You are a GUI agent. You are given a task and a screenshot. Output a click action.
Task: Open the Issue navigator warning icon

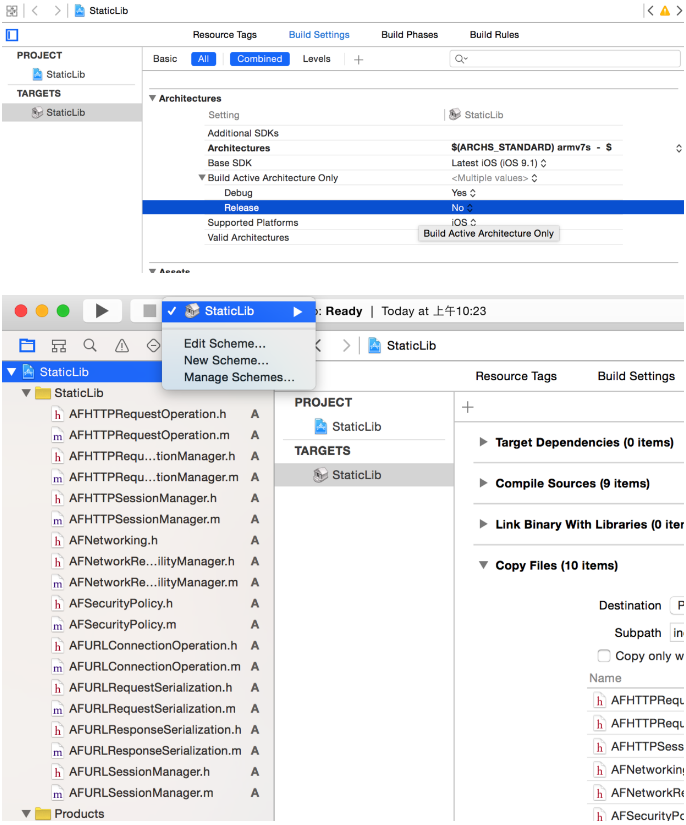pyautogui.click(x=122, y=346)
